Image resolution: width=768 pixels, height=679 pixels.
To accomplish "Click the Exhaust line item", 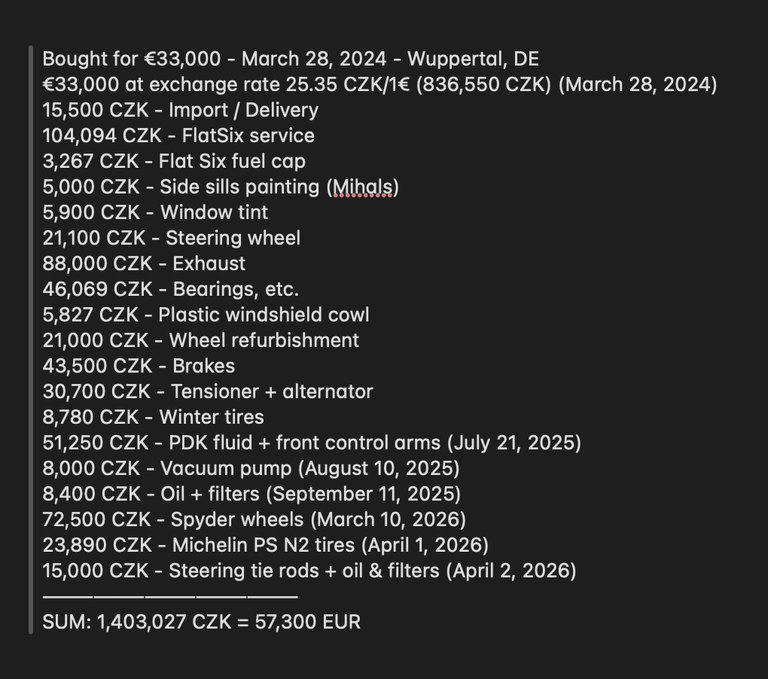I will tap(143, 264).
